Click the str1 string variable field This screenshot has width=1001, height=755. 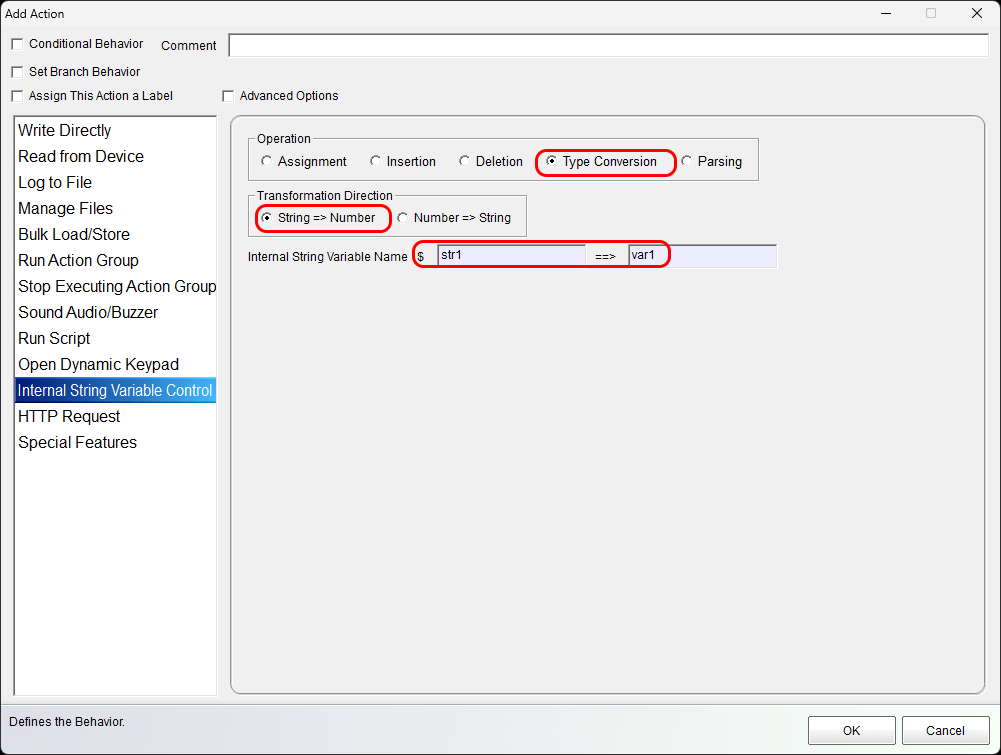[510, 255]
